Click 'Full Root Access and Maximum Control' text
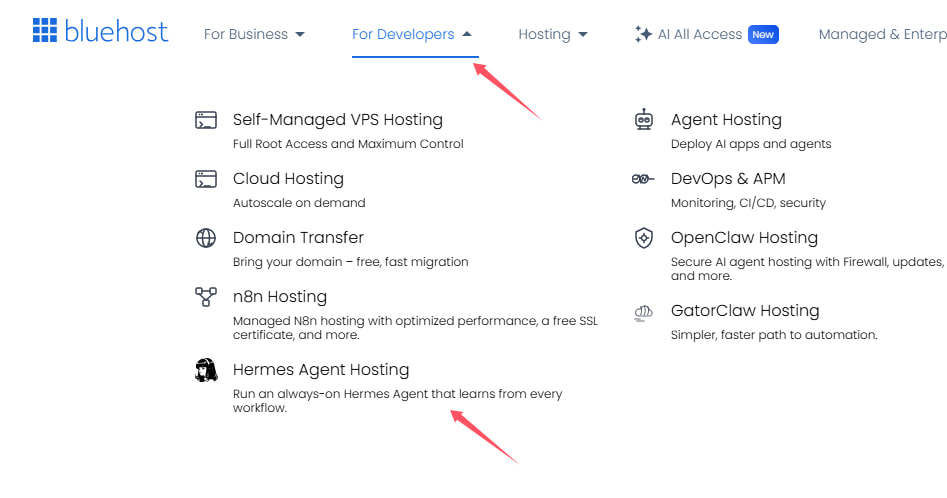The width and height of the screenshot is (947, 498). 348,144
